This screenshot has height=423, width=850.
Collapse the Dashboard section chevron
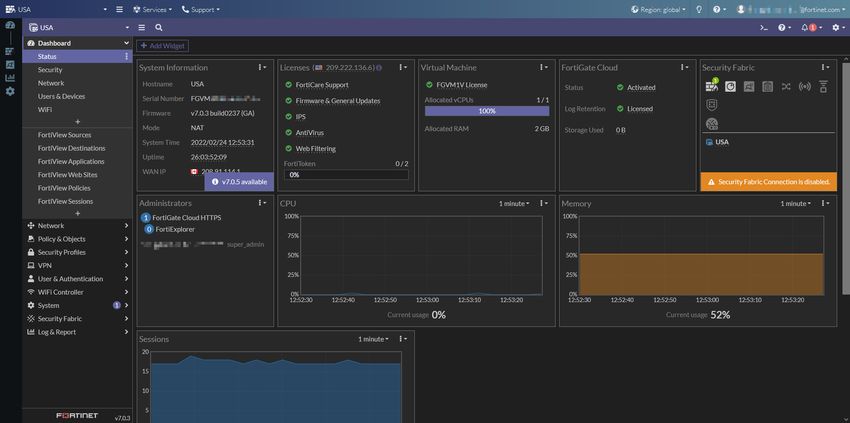[x=126, y=43]
